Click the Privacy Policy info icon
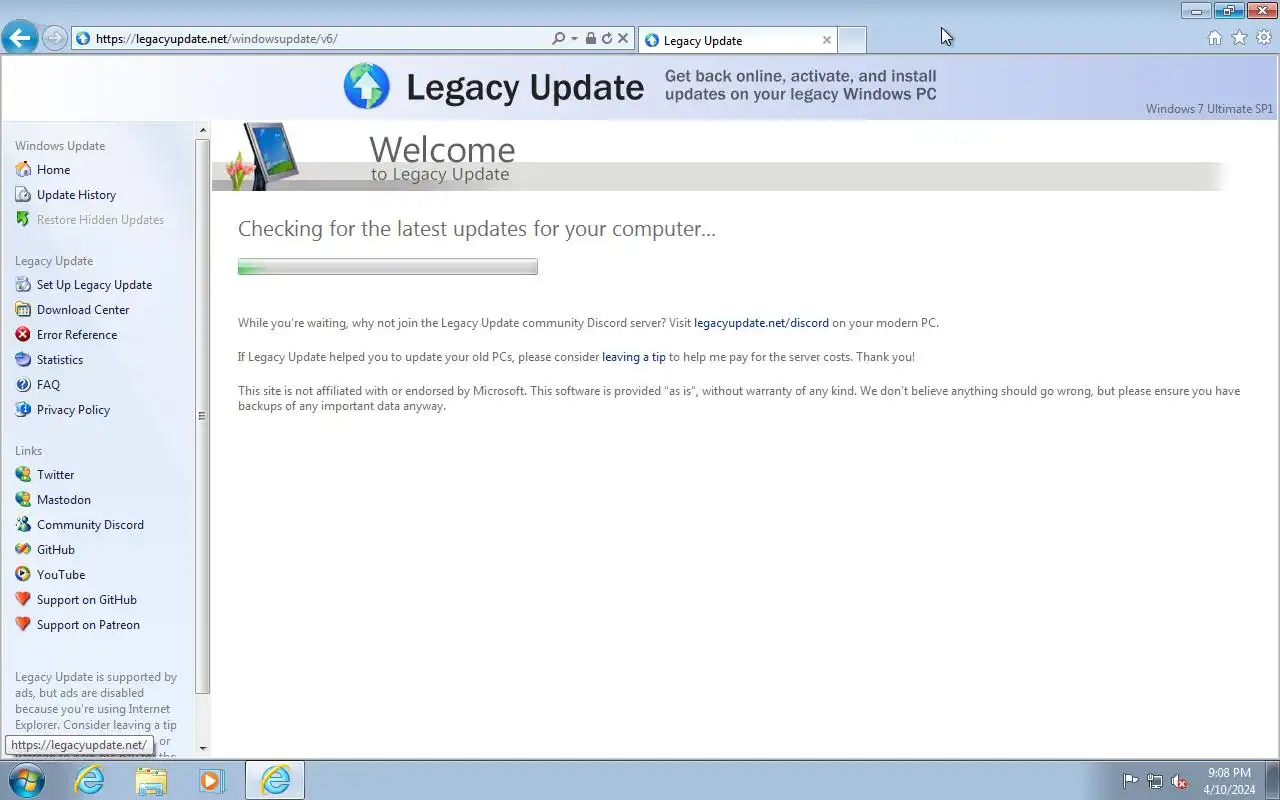Screen dimensions: 1280x800 23,410
